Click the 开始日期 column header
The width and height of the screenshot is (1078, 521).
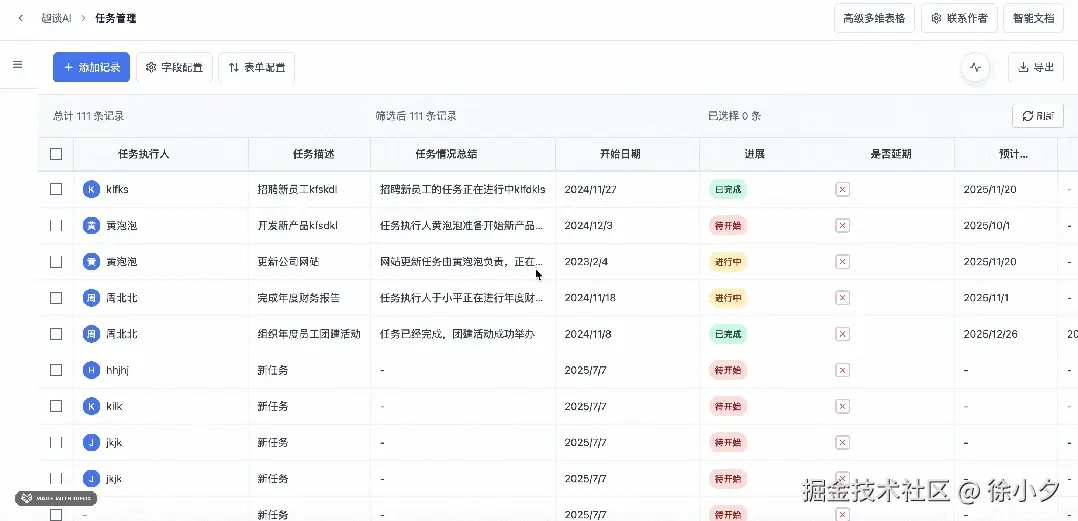pos(620,154)
